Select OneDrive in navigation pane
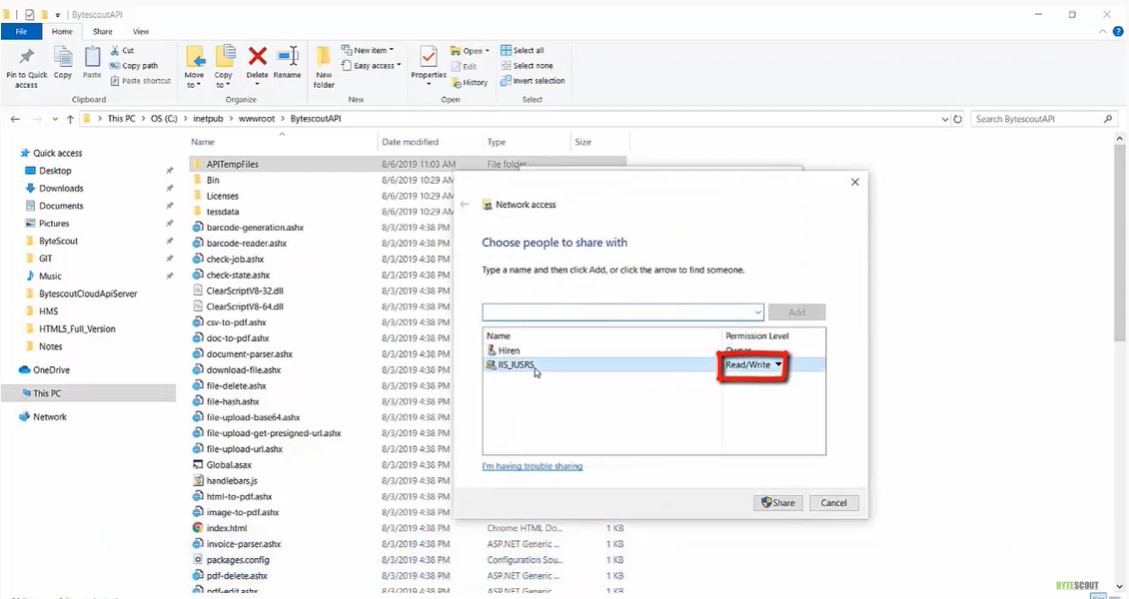The height and width of the screenshot is (599, 1129). (x=50, y=370)
